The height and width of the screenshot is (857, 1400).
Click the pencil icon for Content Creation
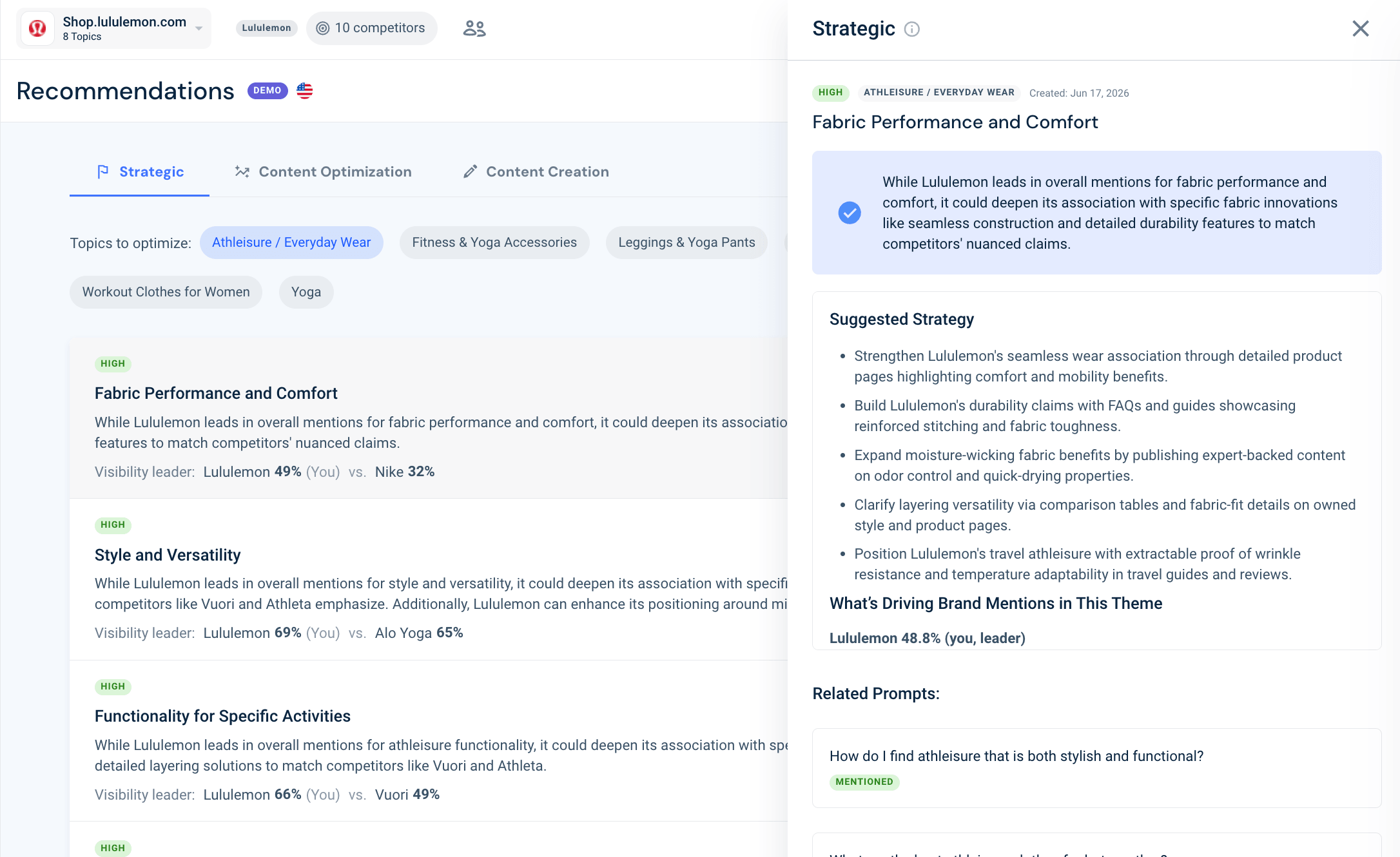pos(471,172)
